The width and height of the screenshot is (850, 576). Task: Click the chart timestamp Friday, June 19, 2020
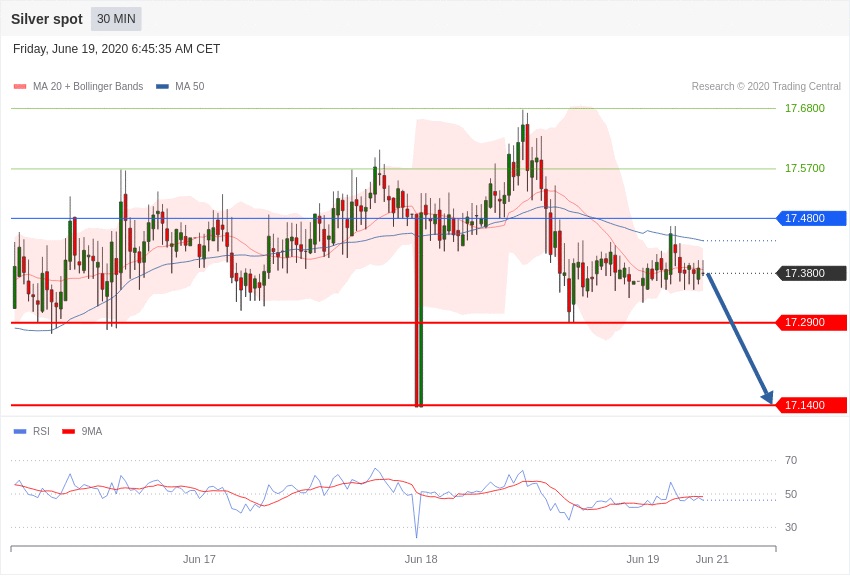point(116,49)
